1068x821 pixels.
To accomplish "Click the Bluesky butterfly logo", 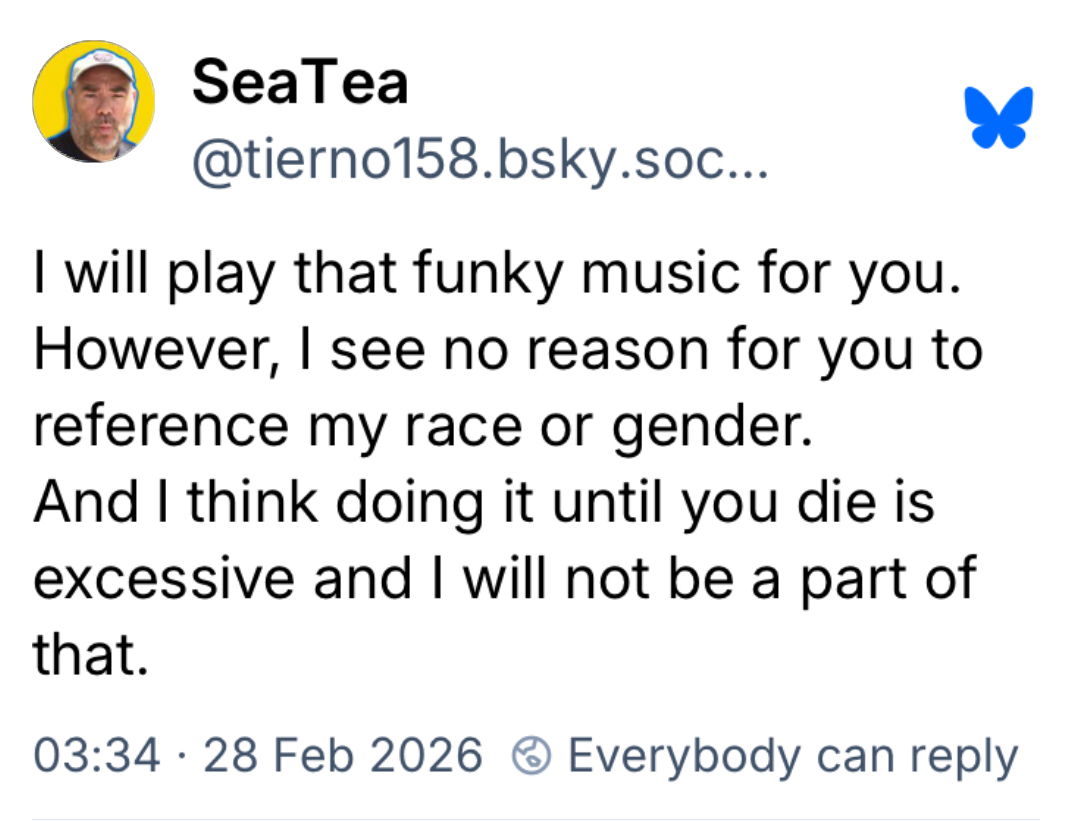I will (x=999, y=117).
